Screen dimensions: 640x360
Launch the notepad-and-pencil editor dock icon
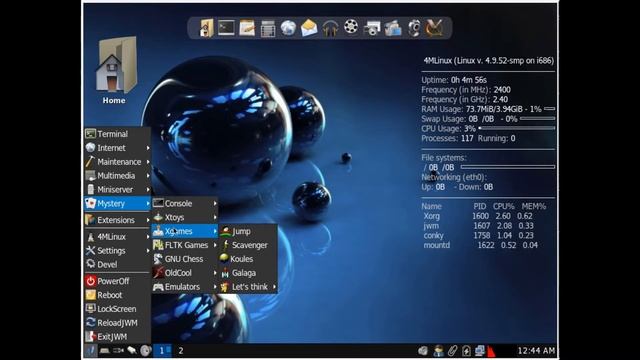[247, 28]
